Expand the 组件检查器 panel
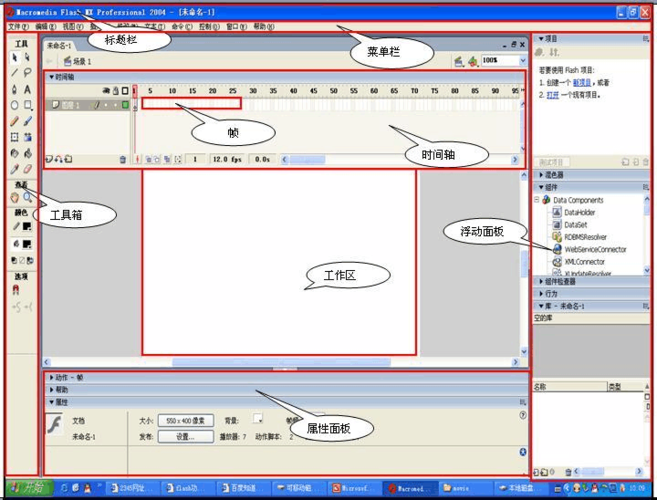Viewport: 657px width, 500px height. pos(541,281)
